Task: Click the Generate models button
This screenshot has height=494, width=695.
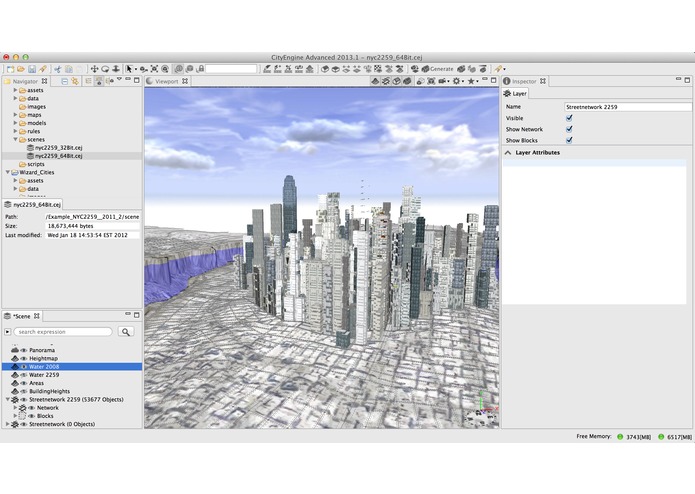Action: (437, 69)
